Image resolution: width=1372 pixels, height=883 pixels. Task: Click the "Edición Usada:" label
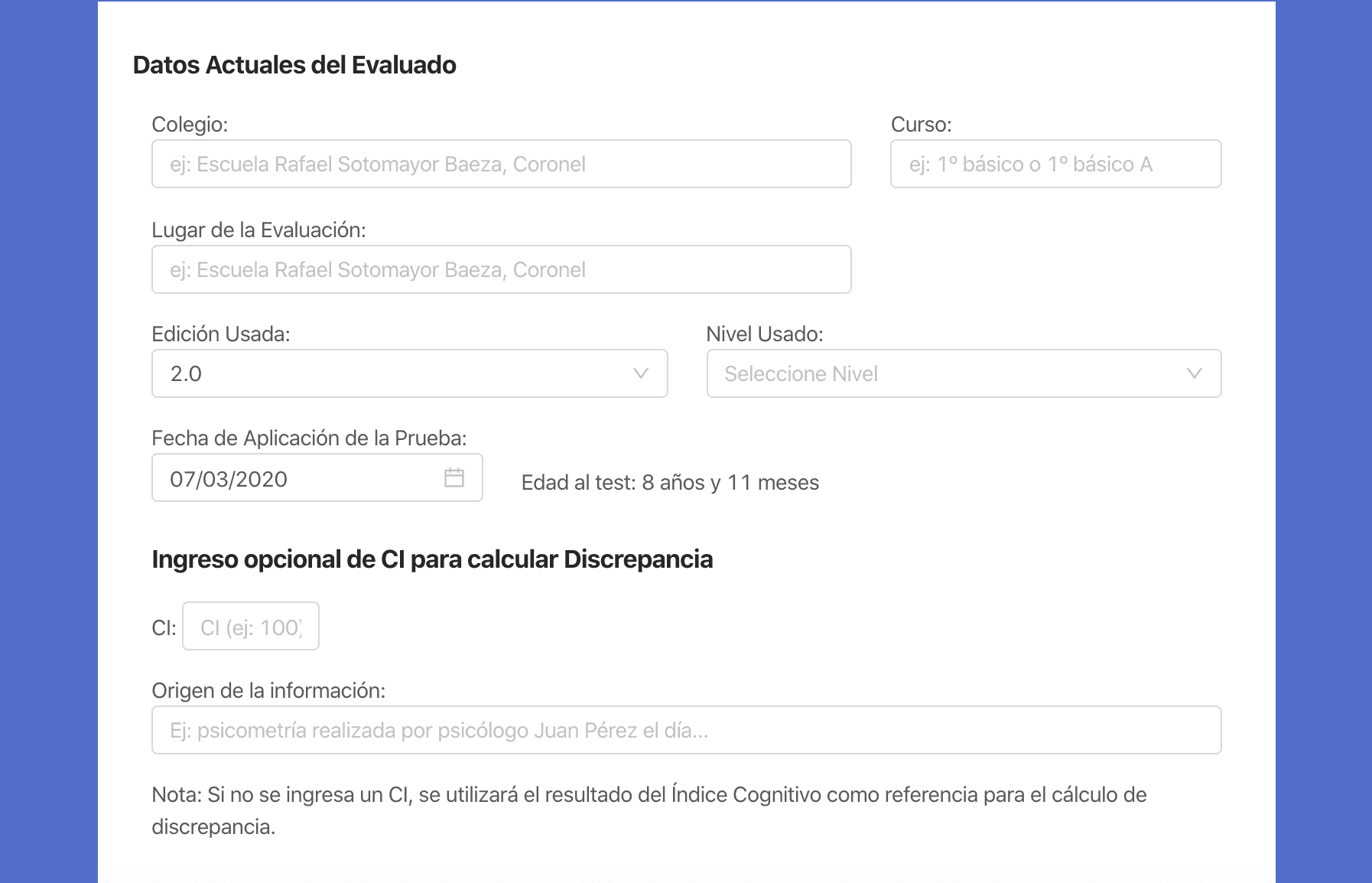[220, 334]
